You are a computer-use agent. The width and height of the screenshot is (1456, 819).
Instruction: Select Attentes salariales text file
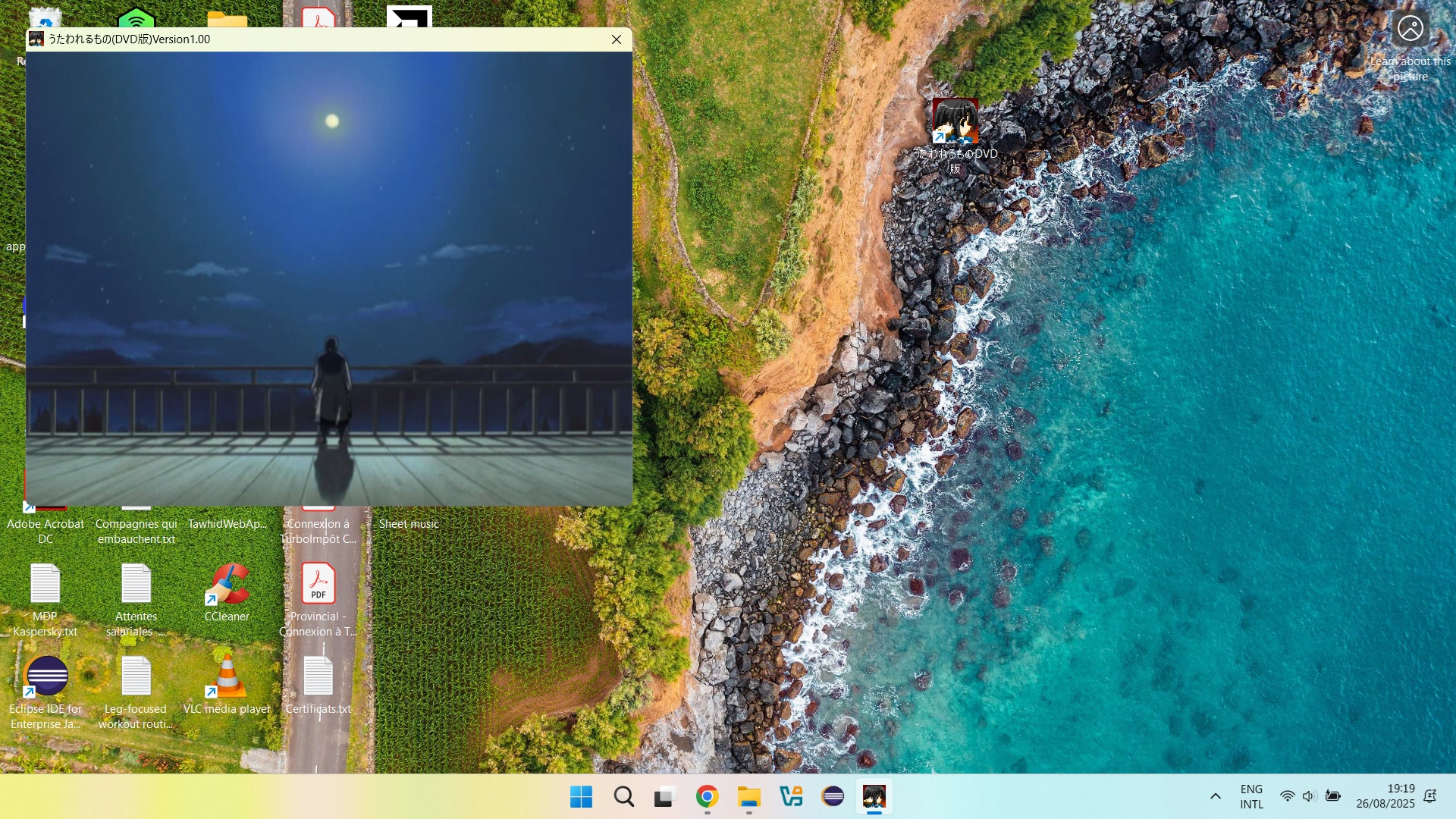tap(136, 585)
